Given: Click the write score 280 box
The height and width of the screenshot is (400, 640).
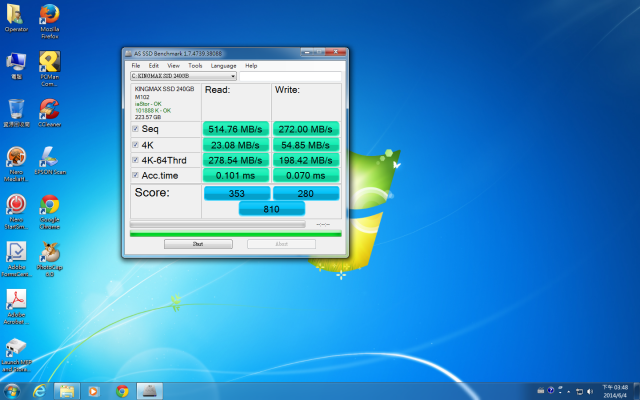Looking at the screenshot, I should [x=306, y=193].
